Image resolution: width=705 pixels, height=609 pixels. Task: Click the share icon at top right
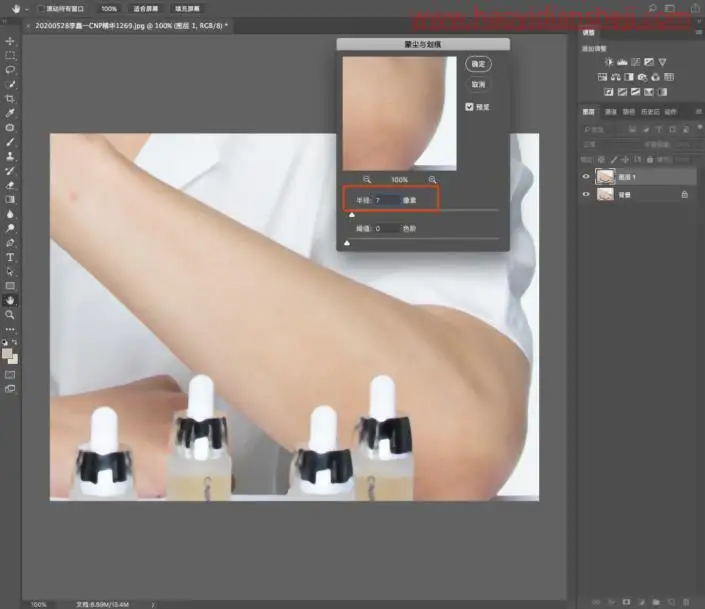pyautogui.click(x=695, y=8)
